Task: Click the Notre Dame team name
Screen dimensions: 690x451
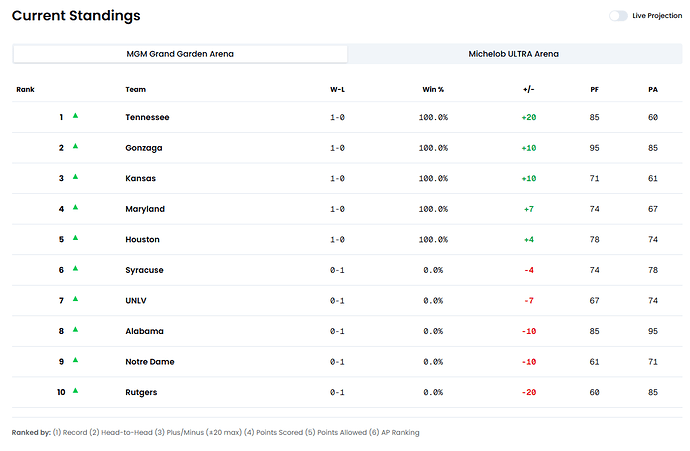Action: (149, 361)
